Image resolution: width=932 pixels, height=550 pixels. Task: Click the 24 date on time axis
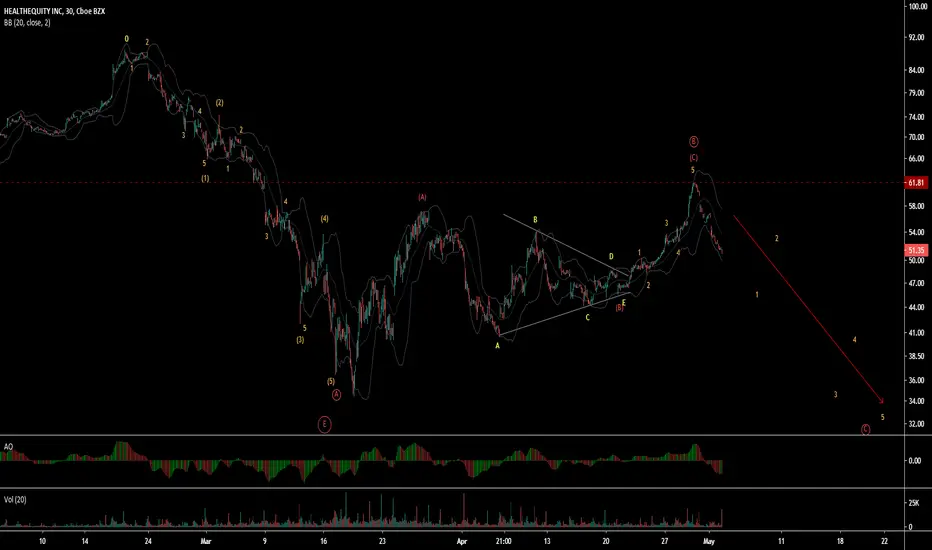coord(148,541)
